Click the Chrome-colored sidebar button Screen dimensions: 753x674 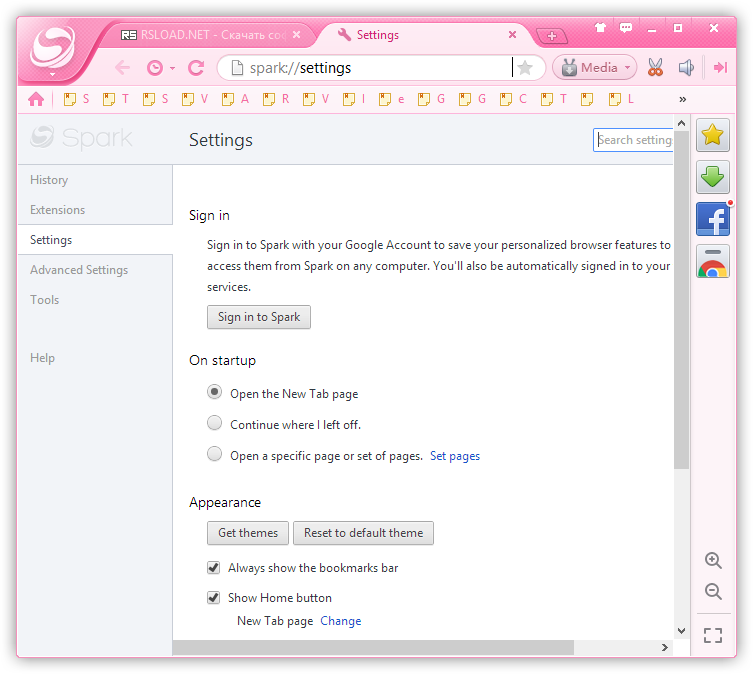click(x=713, y=261)
